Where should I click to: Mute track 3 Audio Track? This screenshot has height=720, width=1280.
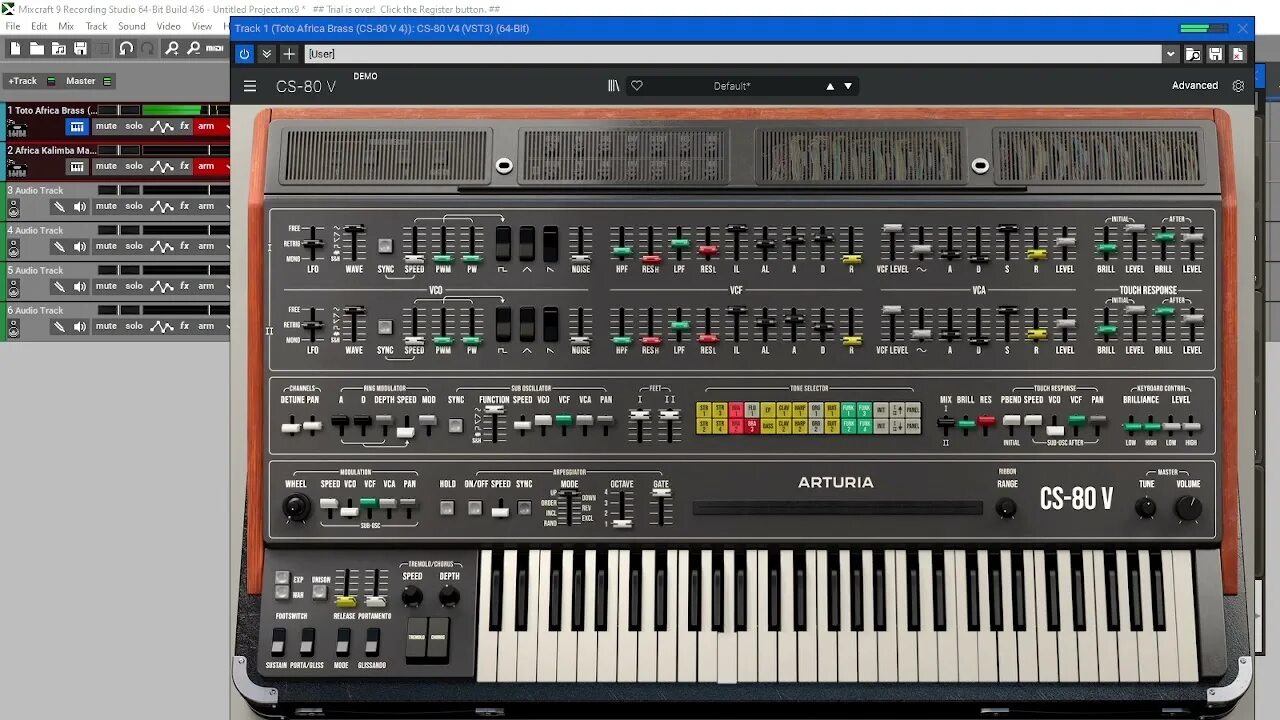[x=106, y=206]
